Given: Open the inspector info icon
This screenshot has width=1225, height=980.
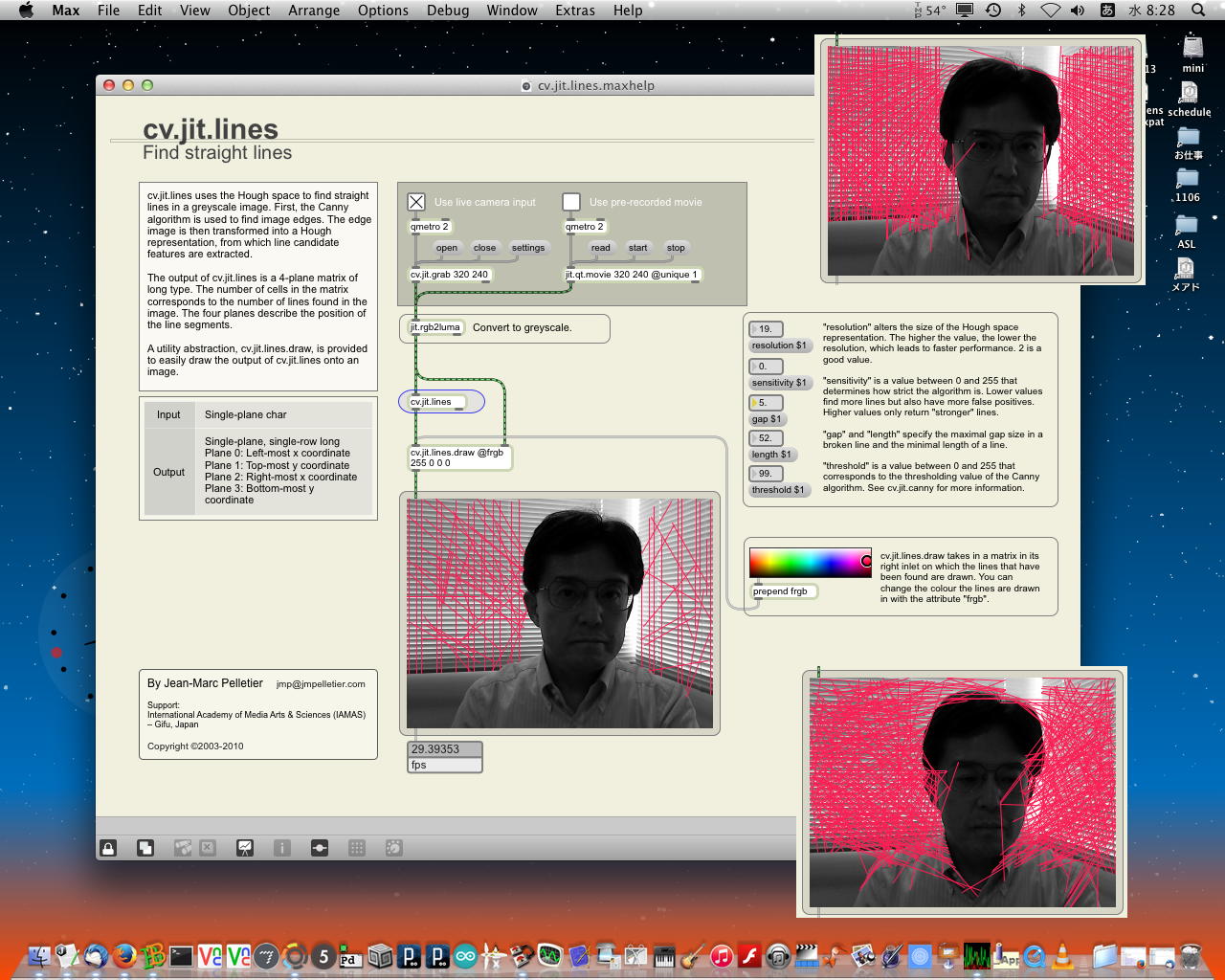Looking at the screenshot, I should coord(282,848).
